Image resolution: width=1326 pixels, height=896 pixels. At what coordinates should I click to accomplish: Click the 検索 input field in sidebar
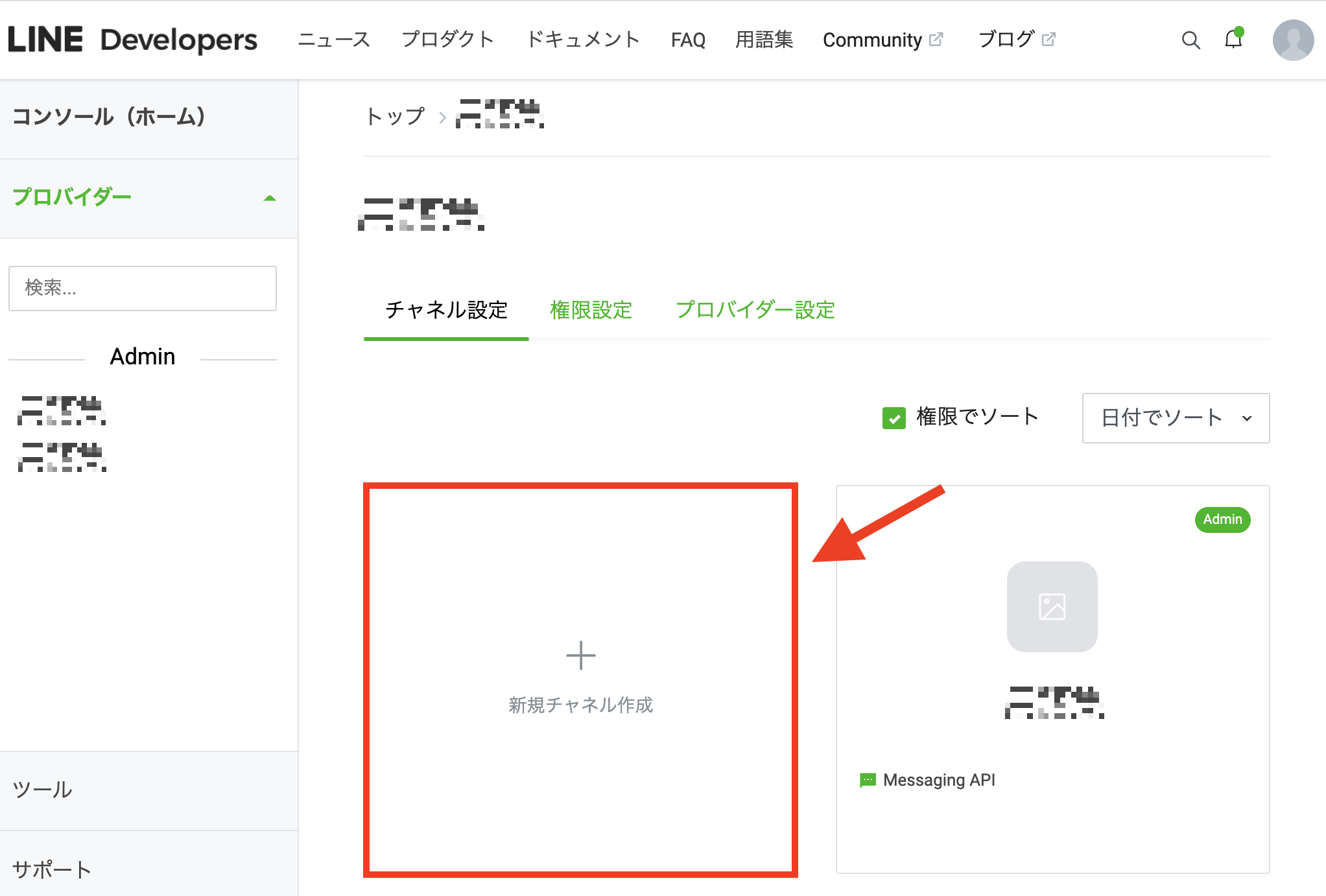(144, 288)
